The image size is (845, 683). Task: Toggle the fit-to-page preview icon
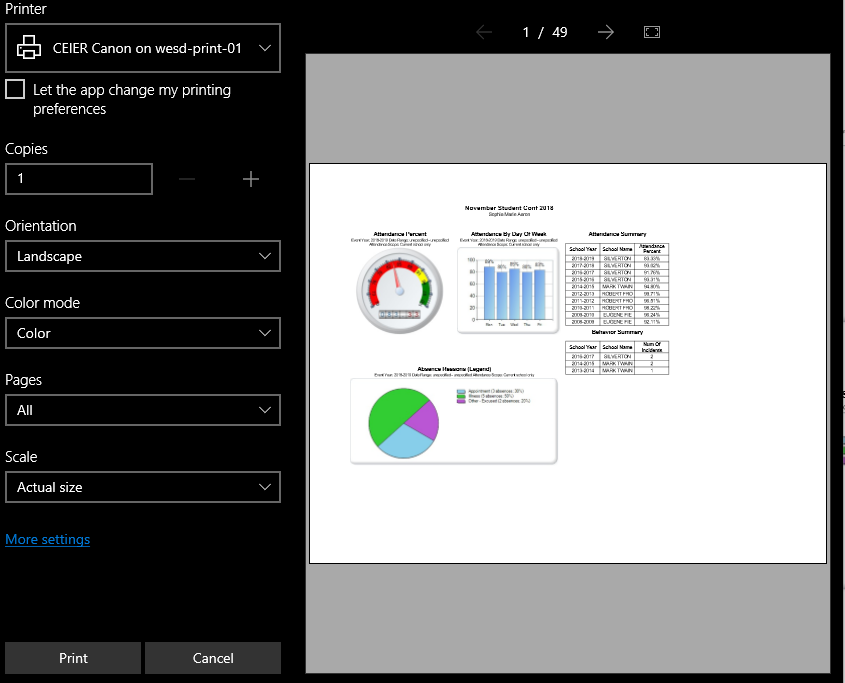tap(652, 32)
